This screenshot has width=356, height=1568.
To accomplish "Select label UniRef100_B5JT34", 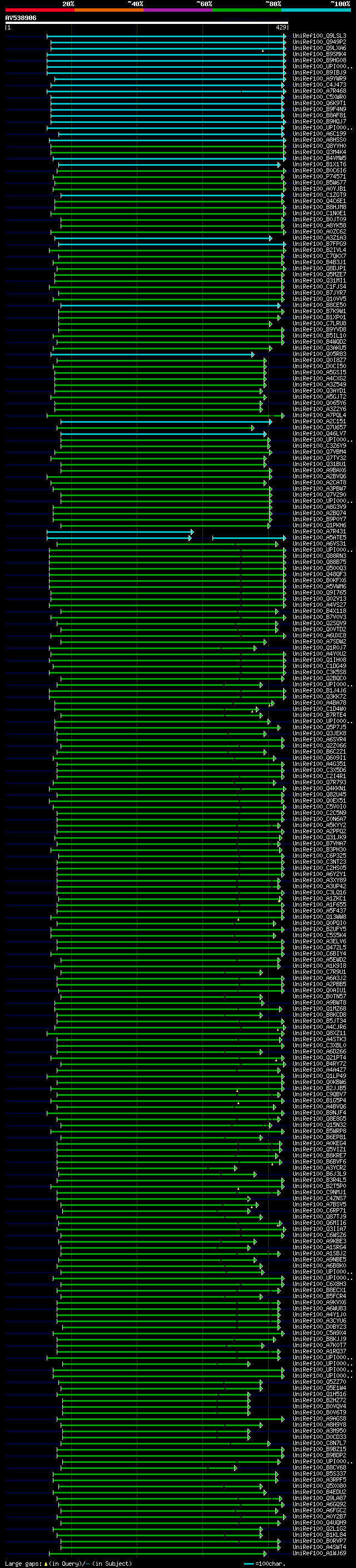I will 319,1021.
